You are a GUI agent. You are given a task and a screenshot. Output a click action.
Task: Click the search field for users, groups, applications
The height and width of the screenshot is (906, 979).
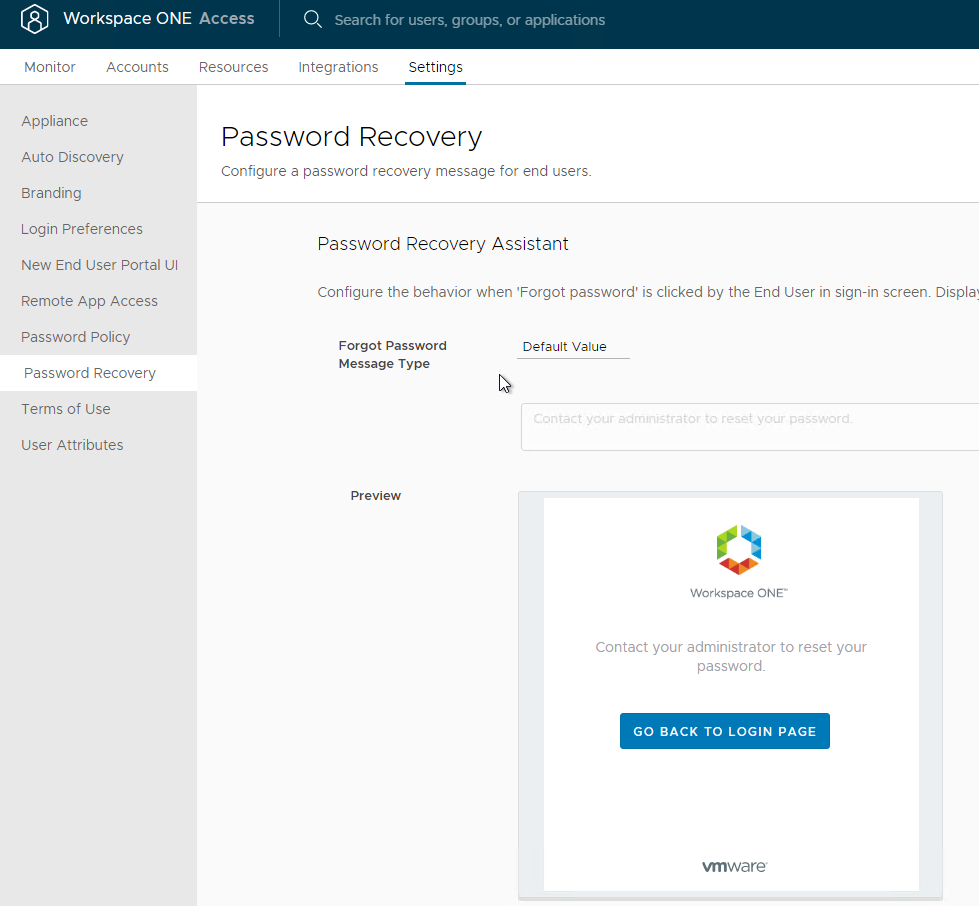click(470, 20)
